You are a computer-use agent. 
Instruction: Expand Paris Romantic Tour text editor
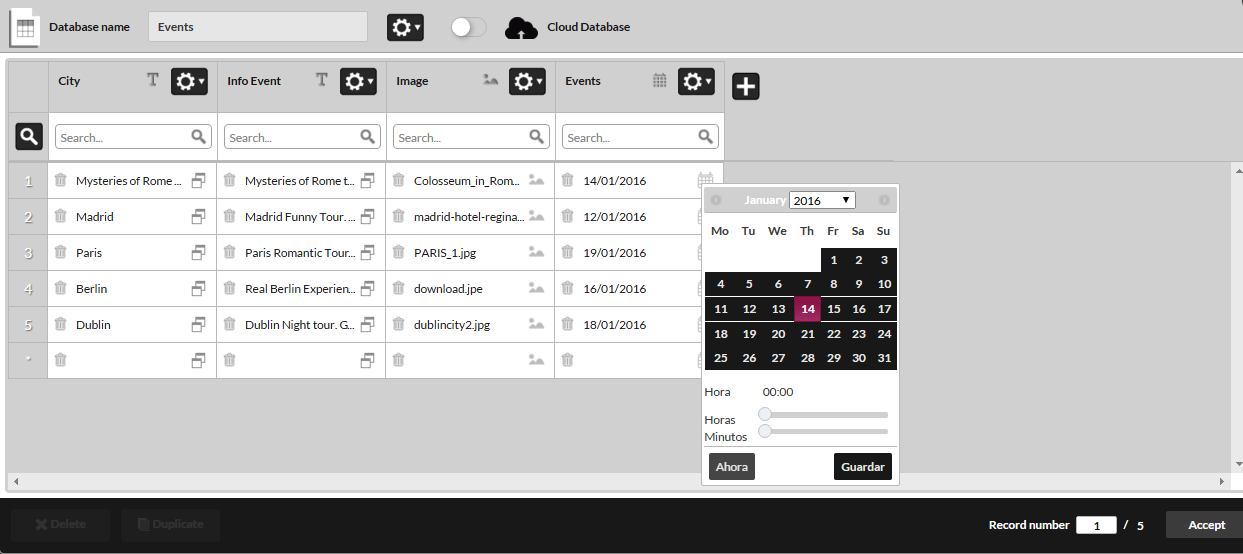click(x=368, y=252)
